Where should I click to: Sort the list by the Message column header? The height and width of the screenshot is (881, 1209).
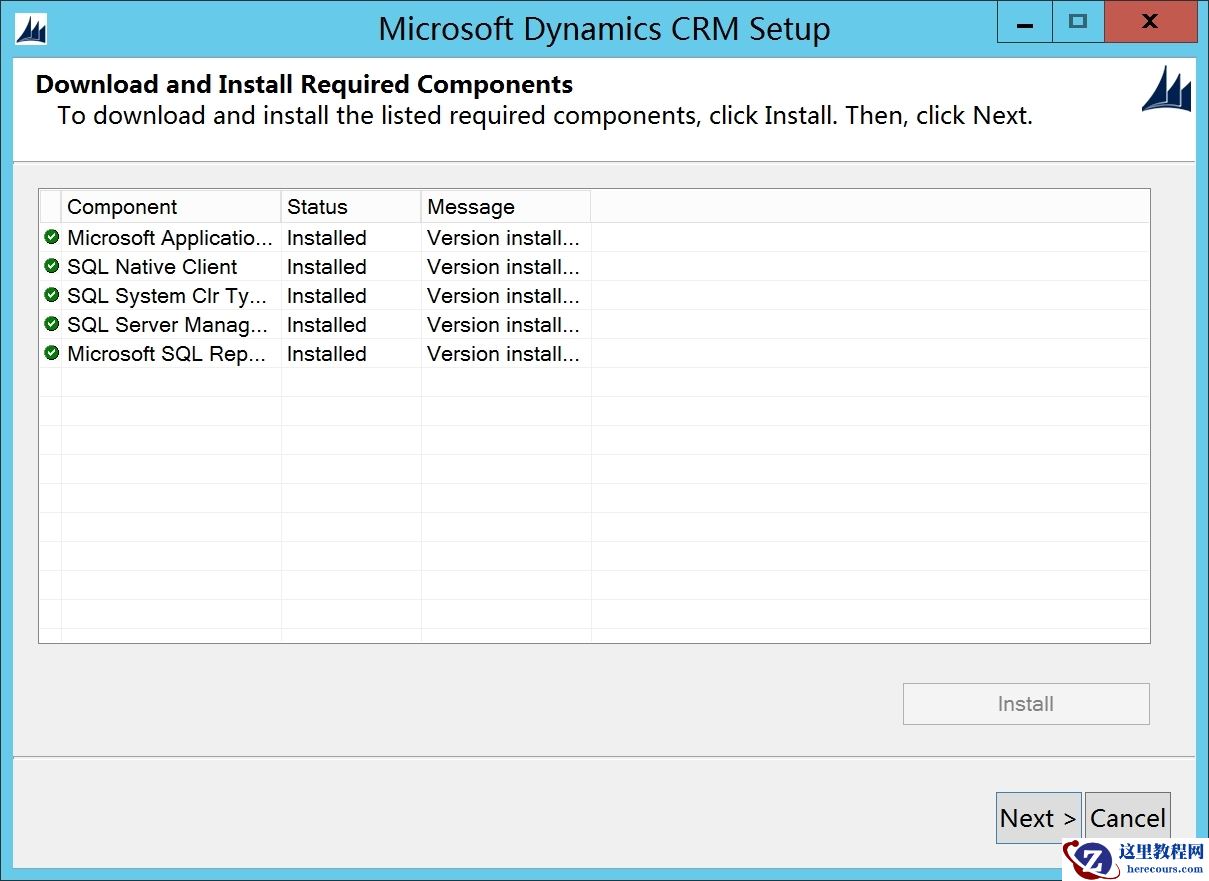(471, 206)
